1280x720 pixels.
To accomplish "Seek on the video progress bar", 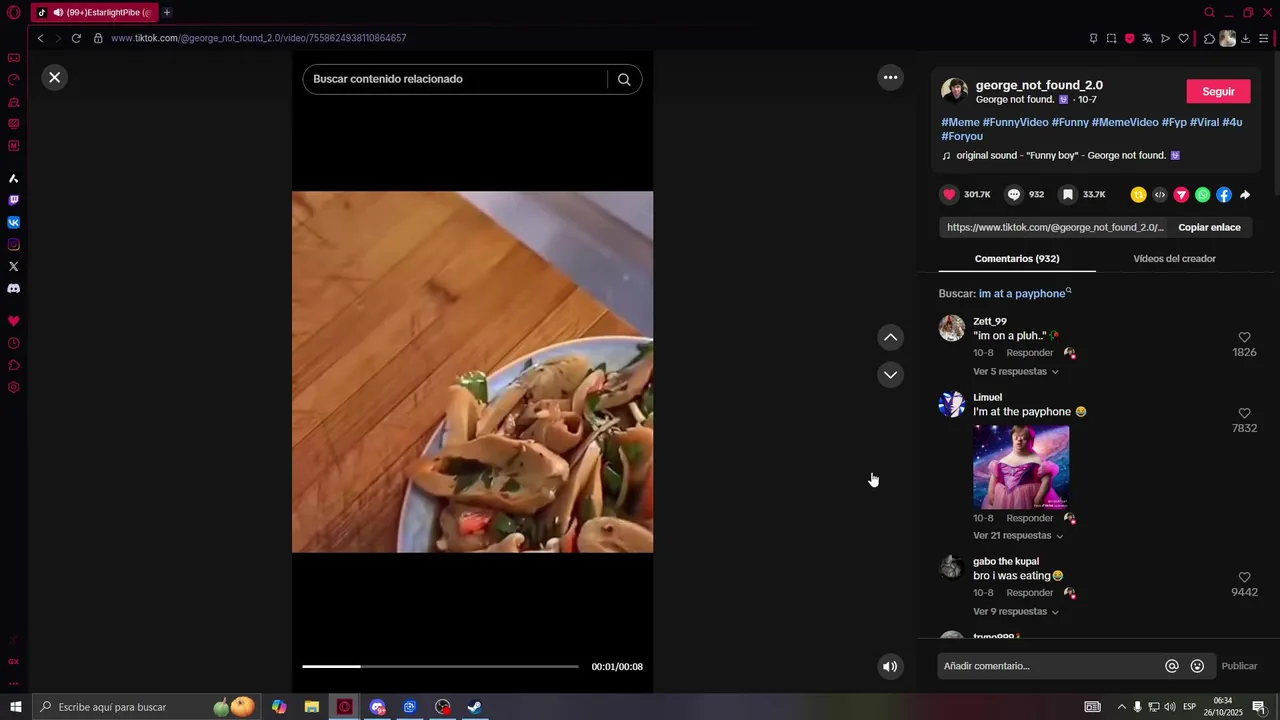I will [440, 666].
